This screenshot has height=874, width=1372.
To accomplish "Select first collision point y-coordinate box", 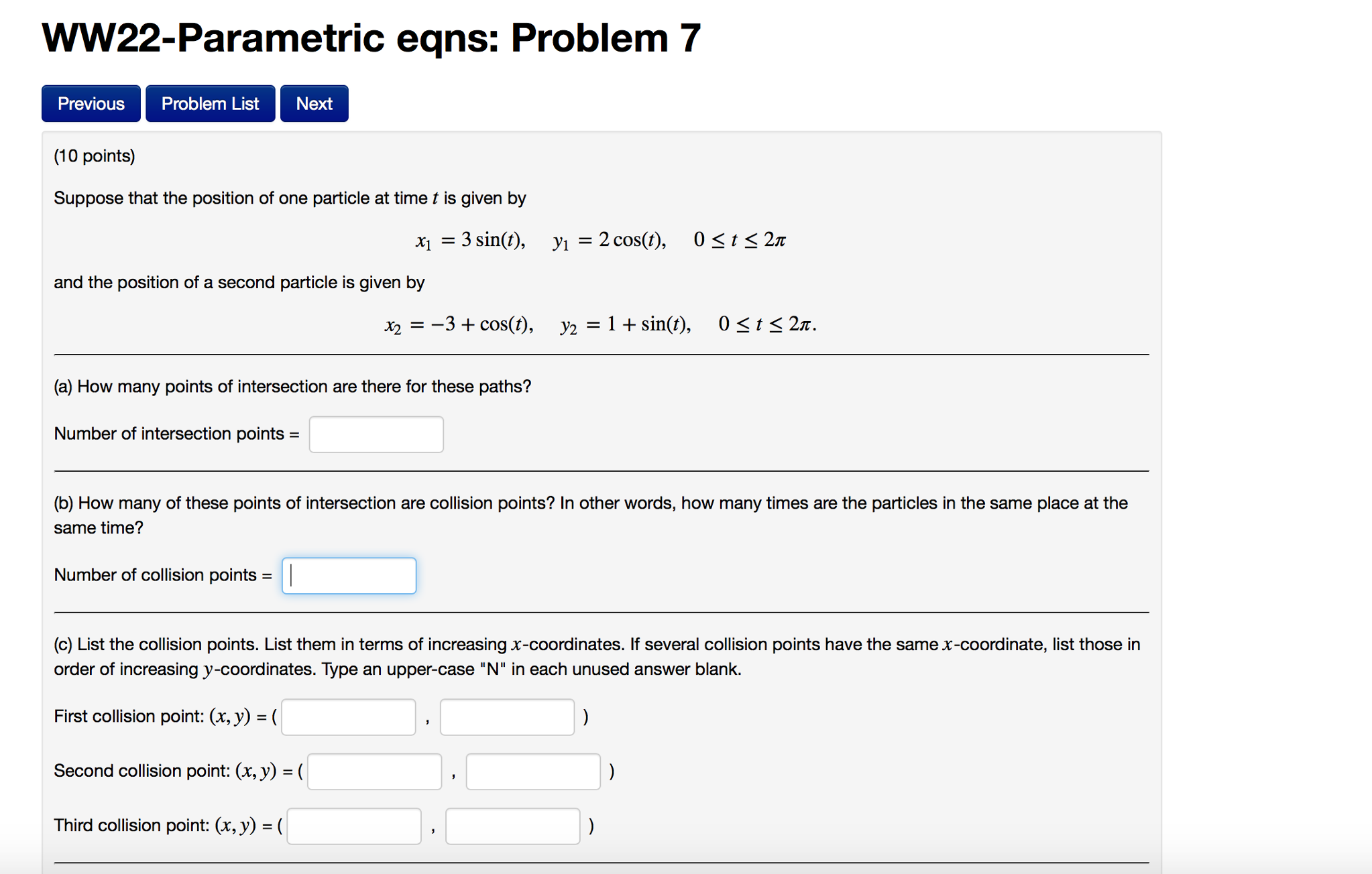I will tap(507, 717).
